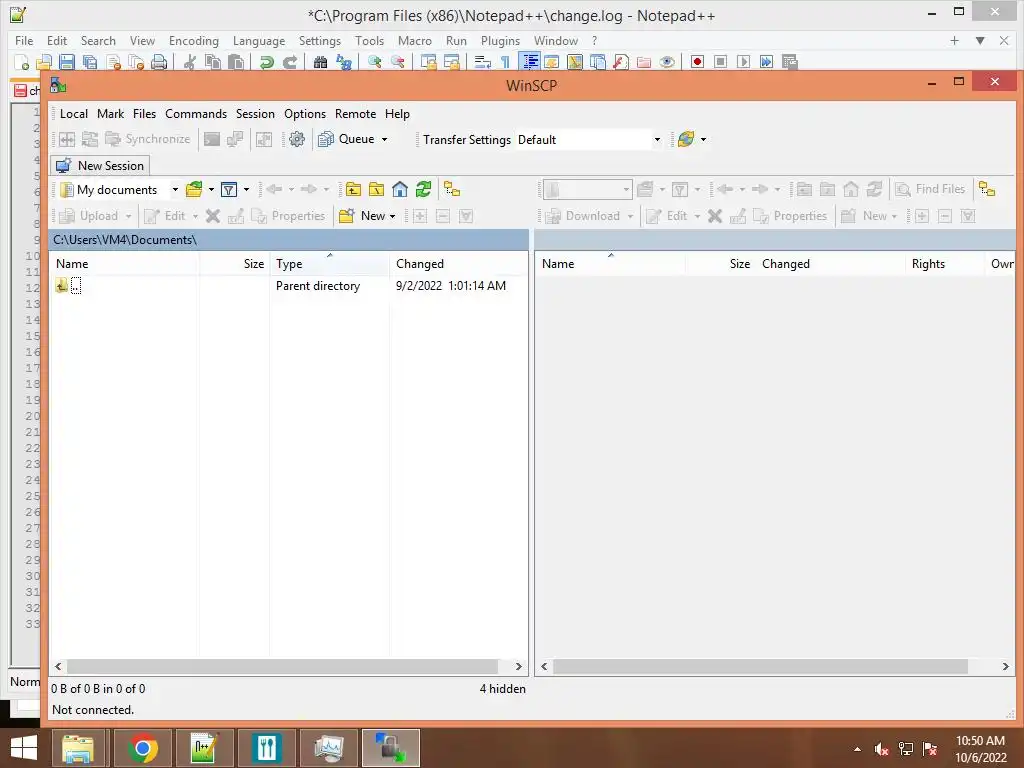
Task: Click the remote directory tree icon near Find Files
Action: pyautogui.click(x=987, y=190)
